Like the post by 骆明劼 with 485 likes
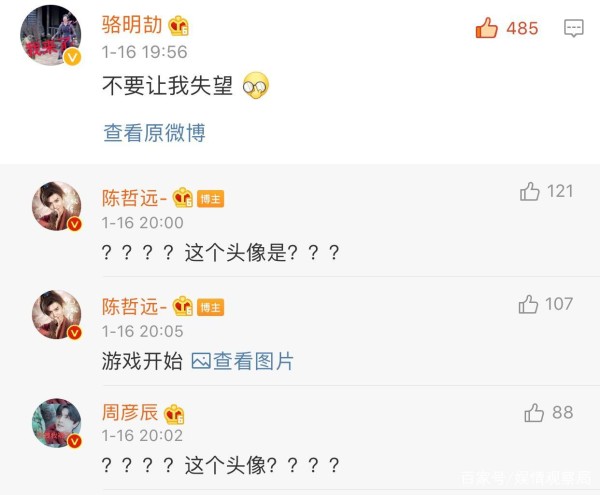Screen dimensions: 600x495 coord(486,28)
